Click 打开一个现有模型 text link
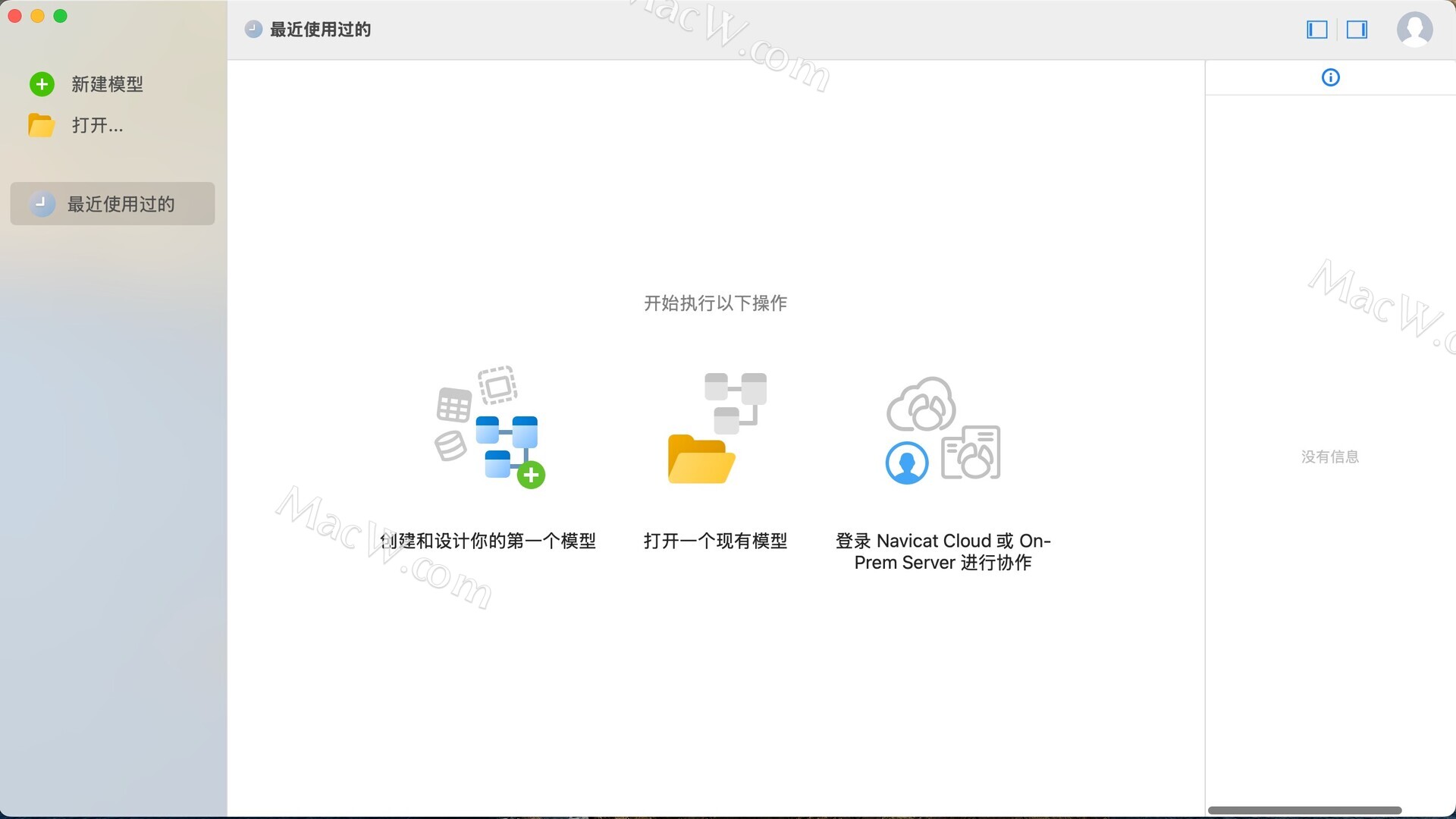 [x=715, y=541]
